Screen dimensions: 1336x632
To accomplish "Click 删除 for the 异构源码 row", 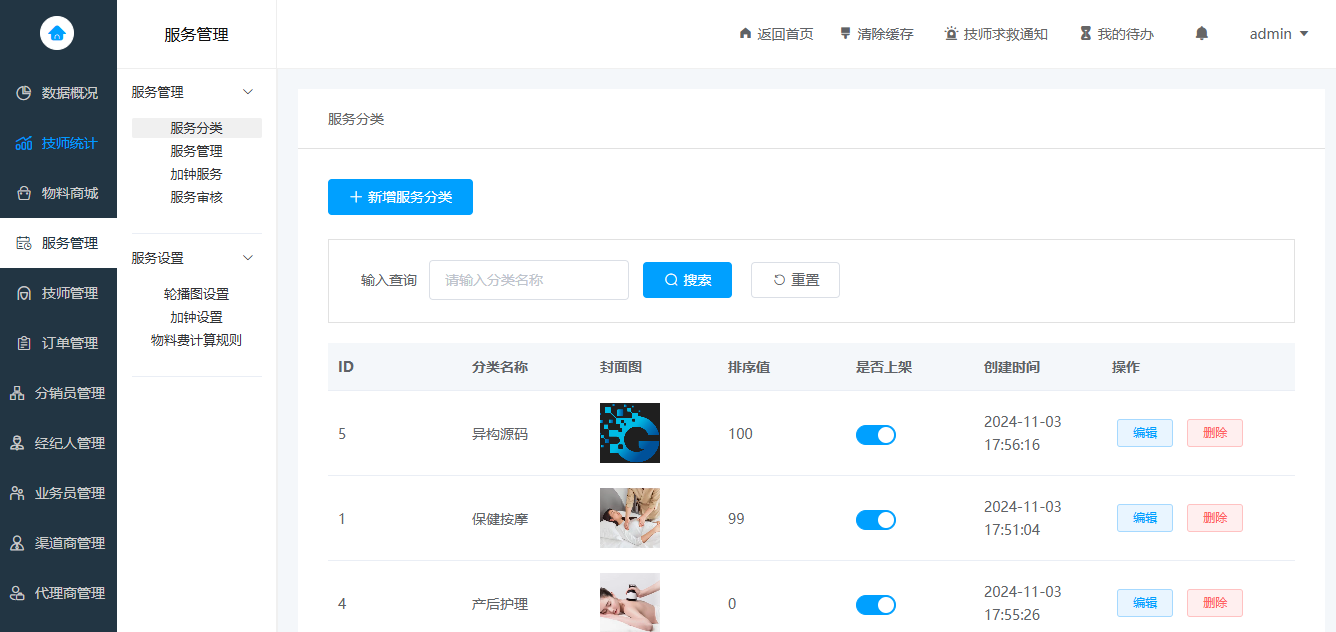I will [1214, 433].
